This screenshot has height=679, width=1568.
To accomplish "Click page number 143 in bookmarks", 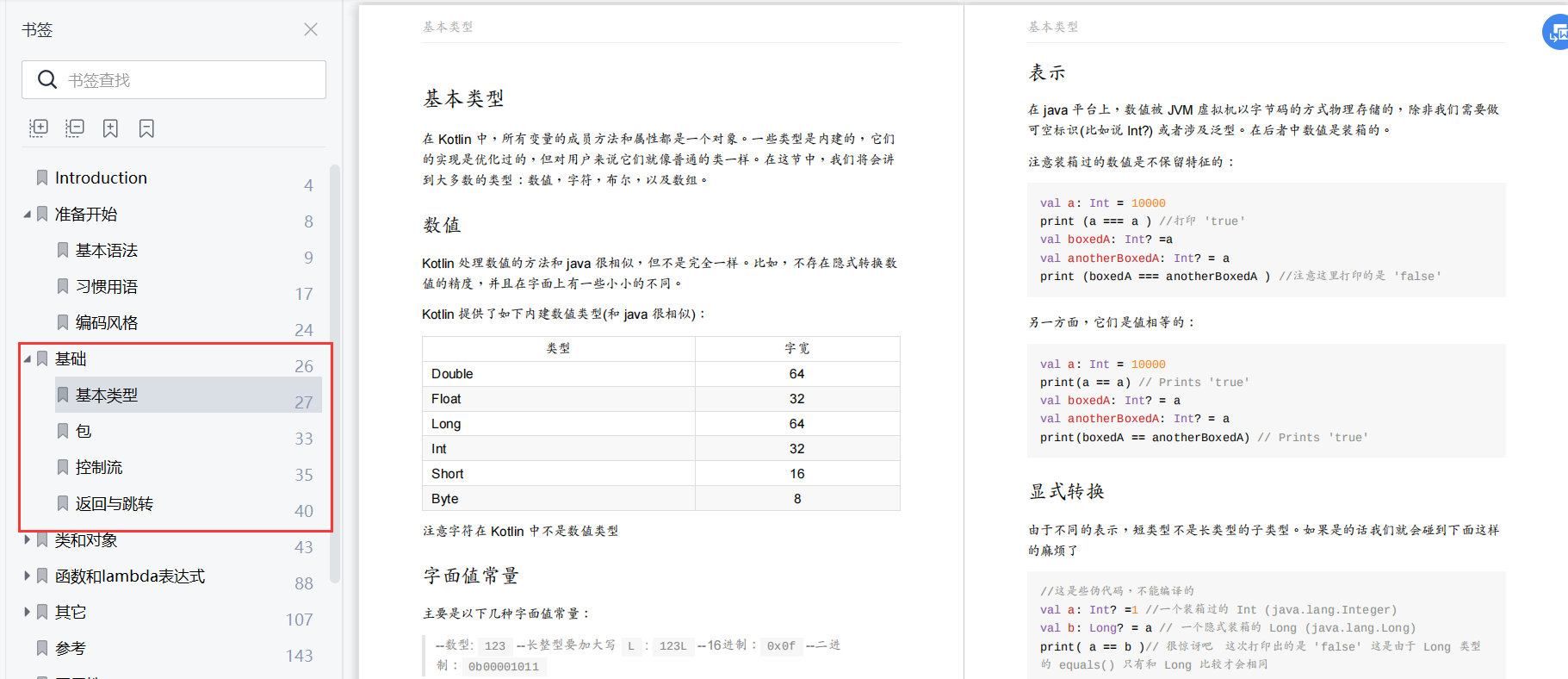I will pos(300,656).
